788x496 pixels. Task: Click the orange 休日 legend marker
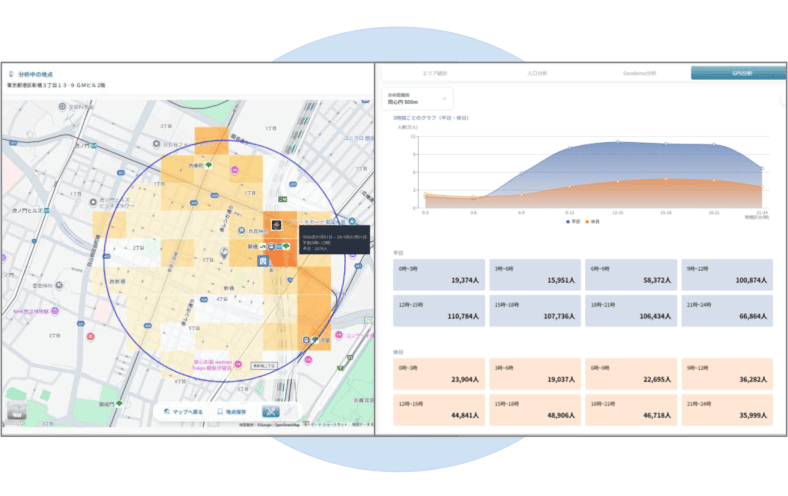point(587,222)
